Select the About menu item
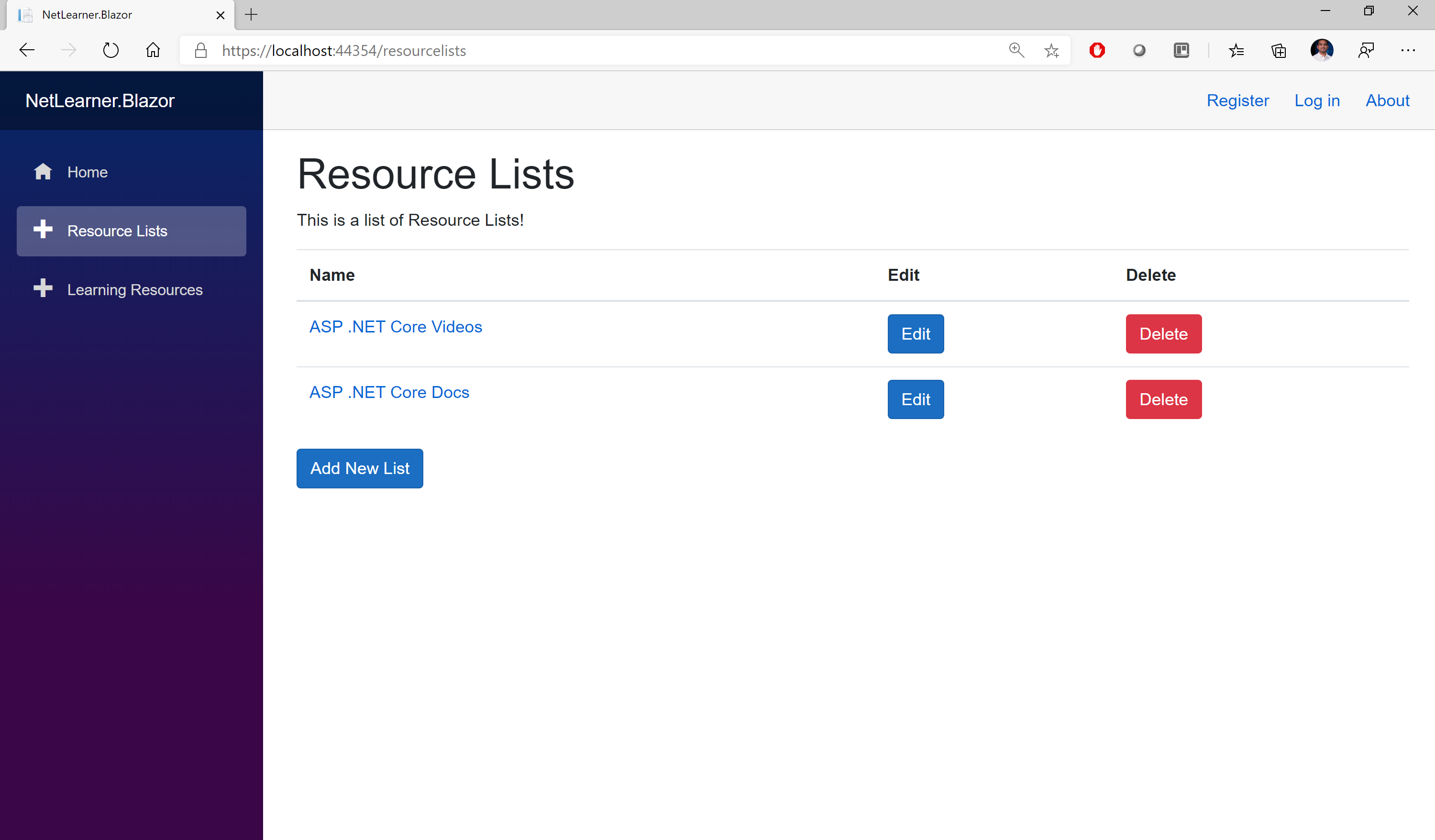The image size is (1435, 840). (1388, 100)
